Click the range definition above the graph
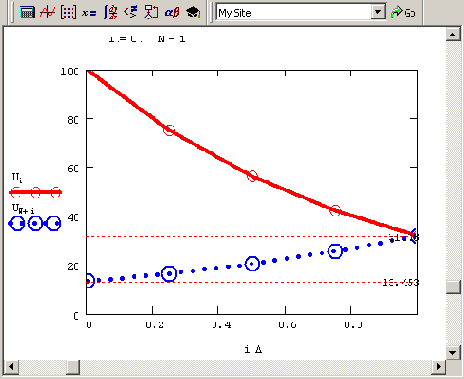Screen dimensions: 464x379 (147, 39)
